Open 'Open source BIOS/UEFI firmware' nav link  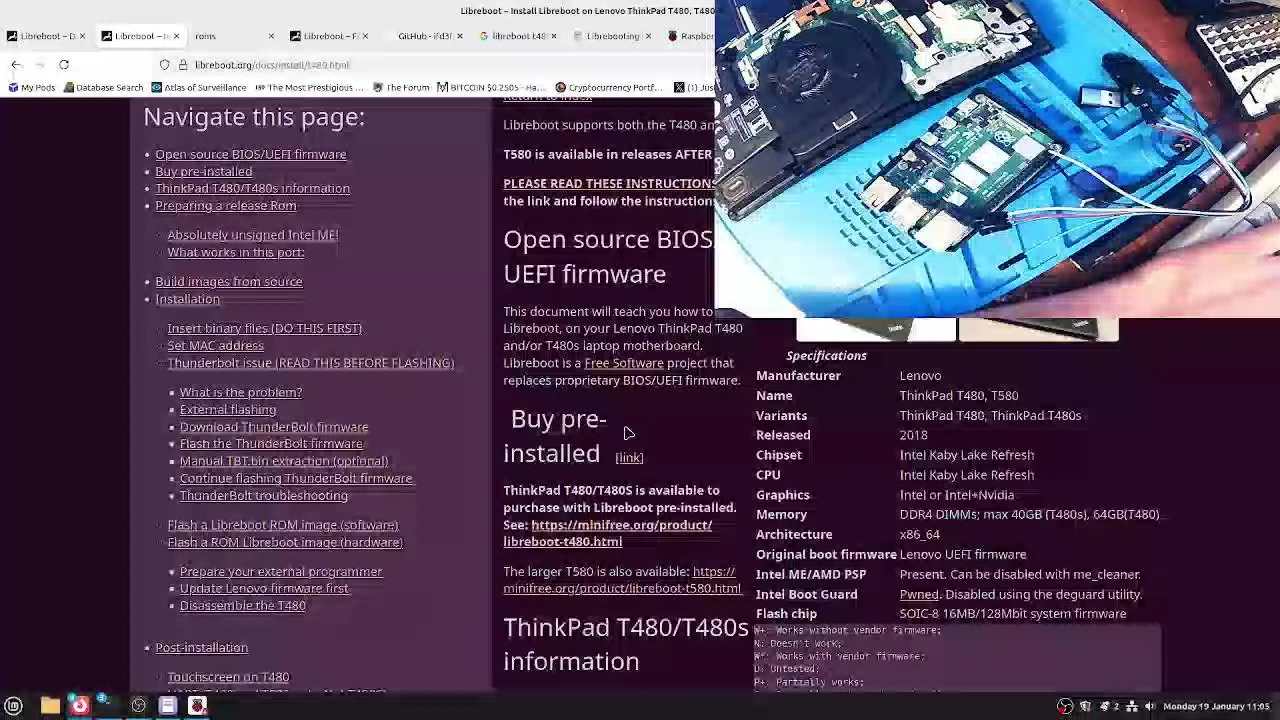[x=250, y=155]
